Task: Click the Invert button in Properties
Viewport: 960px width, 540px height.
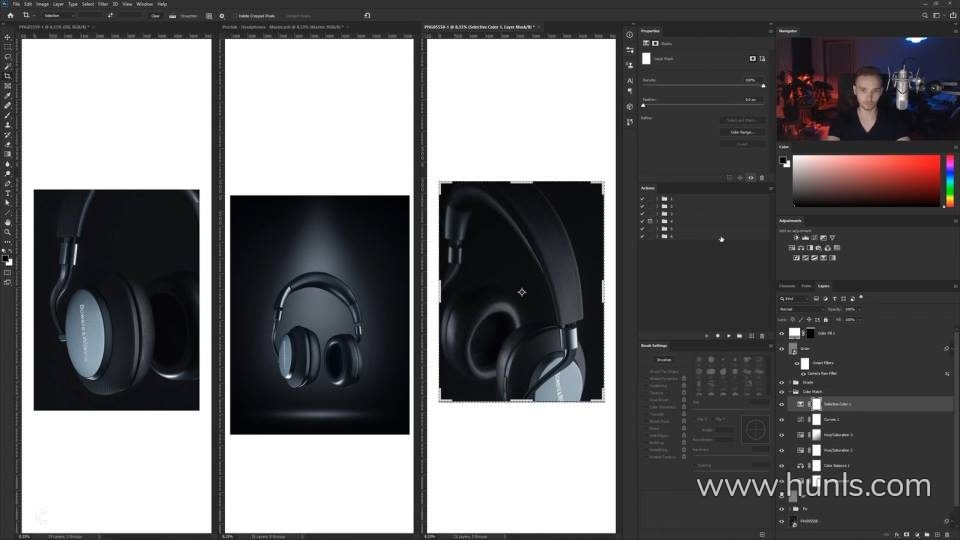Action: tap(742, 144)
